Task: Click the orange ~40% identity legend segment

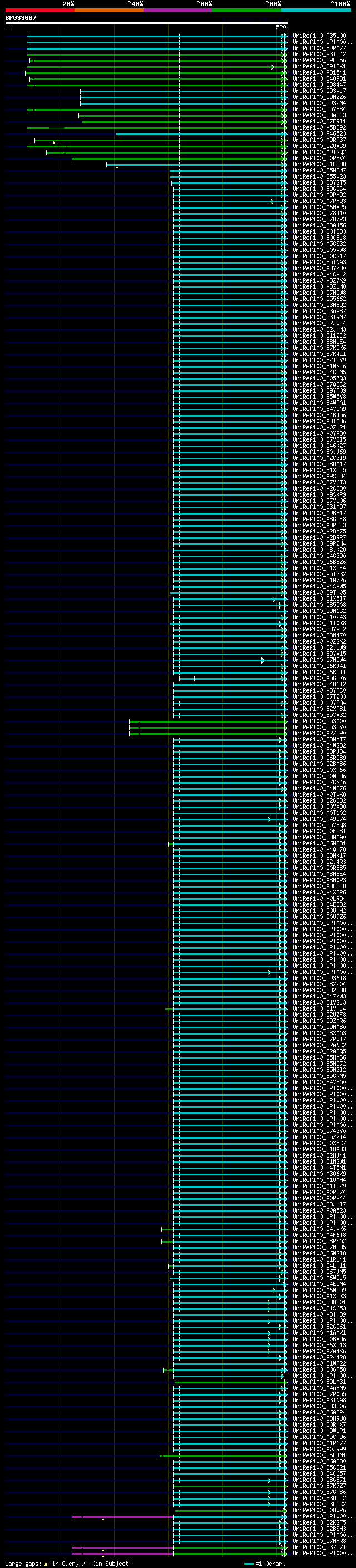Action: pyautogui.click(x=109, y=10)
